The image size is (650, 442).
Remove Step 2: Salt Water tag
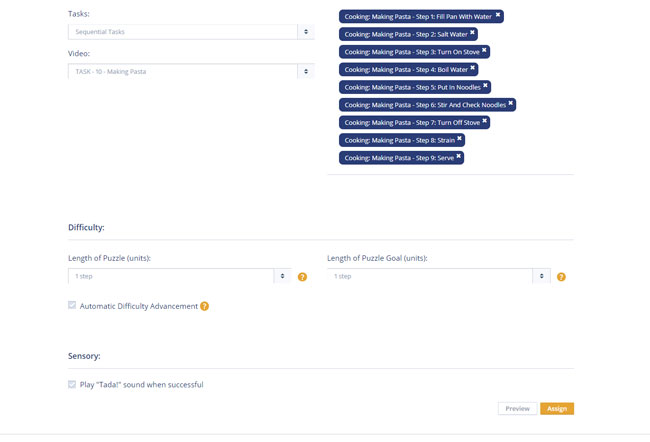(472, 32)
